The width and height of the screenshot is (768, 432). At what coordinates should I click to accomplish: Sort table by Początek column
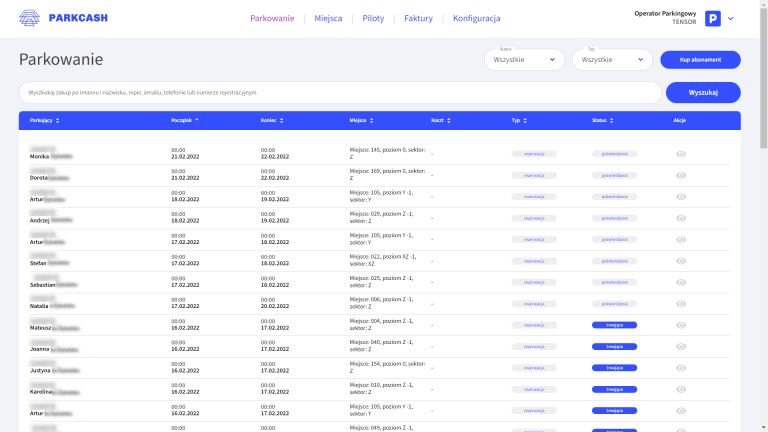(x=185, y=120)
